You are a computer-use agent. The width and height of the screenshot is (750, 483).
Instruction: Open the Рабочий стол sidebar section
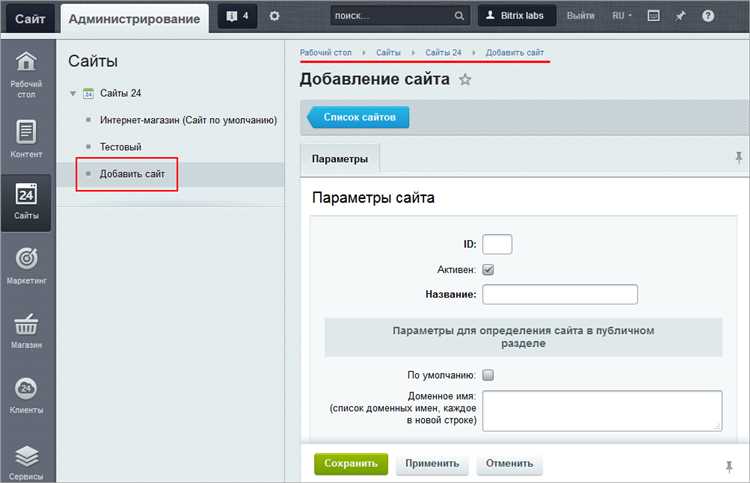(x=26, y=74)
